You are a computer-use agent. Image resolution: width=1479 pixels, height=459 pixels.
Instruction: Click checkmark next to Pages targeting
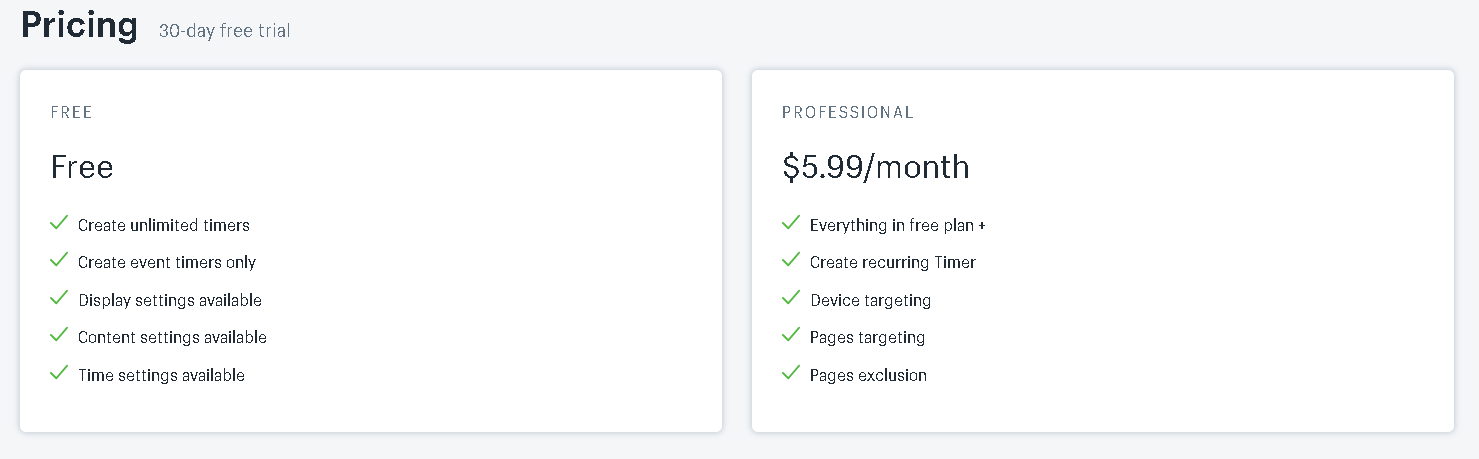click(791, 335)
